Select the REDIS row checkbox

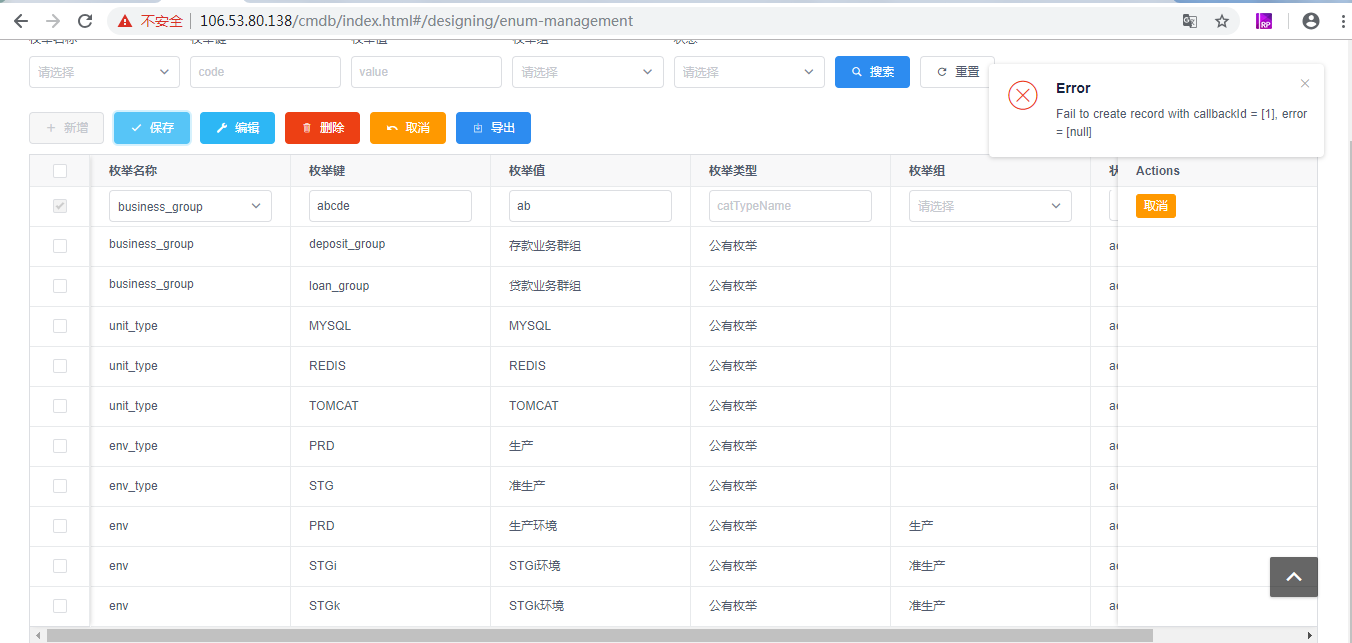[60, 366]
